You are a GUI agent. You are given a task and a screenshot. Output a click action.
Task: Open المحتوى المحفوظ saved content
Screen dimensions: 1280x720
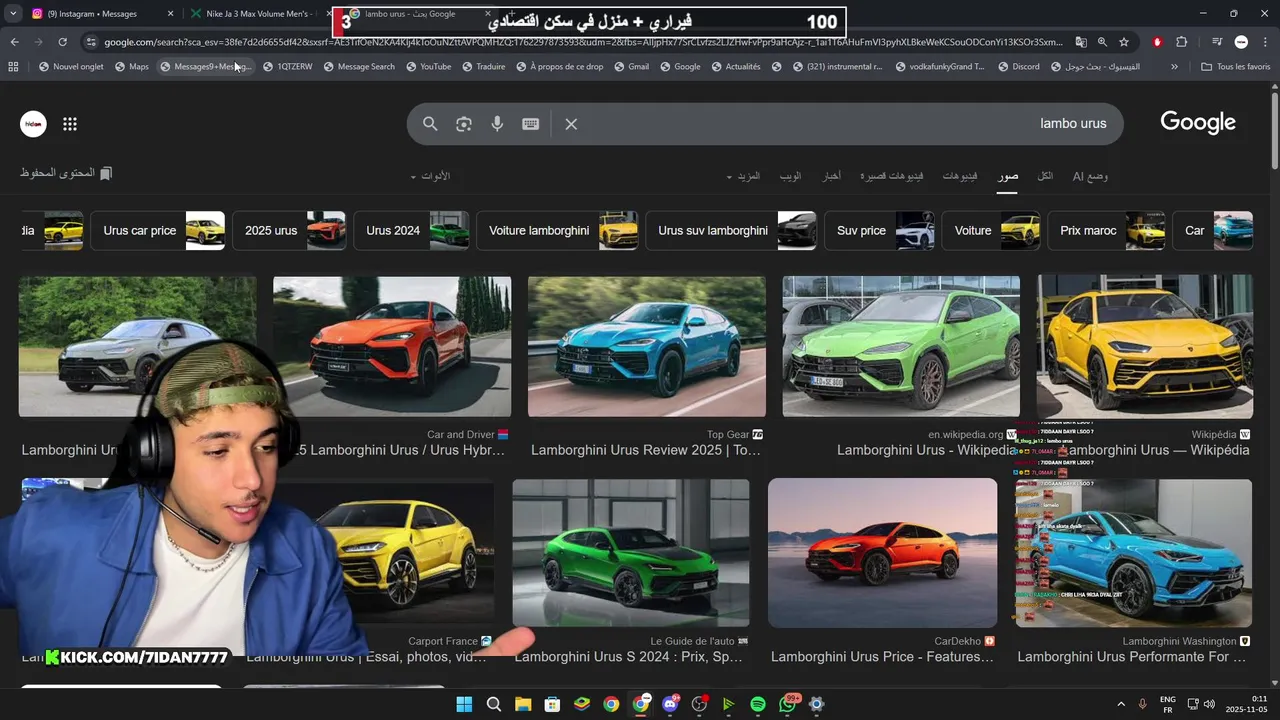[x=66, y=173]
